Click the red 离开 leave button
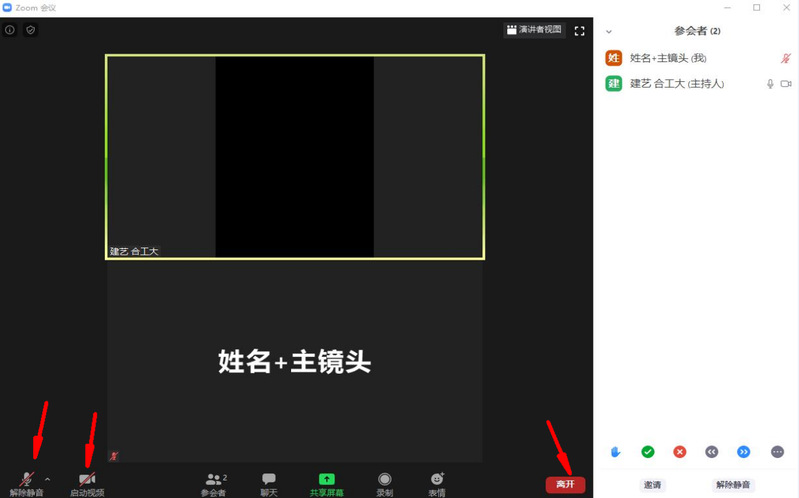 pos(565,484)
